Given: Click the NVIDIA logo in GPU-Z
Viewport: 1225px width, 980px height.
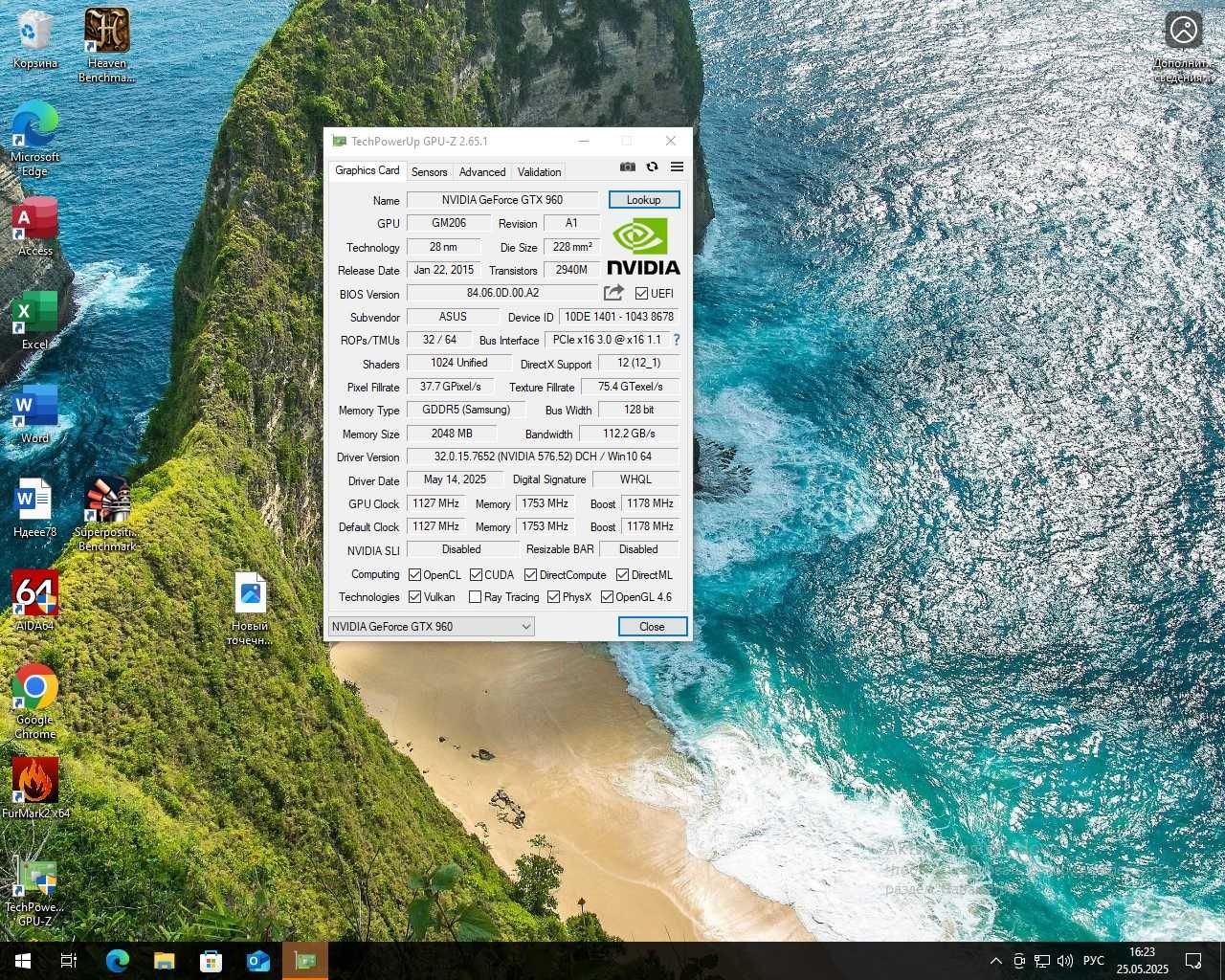Looking at the screenshot, I should coord(643,247).
